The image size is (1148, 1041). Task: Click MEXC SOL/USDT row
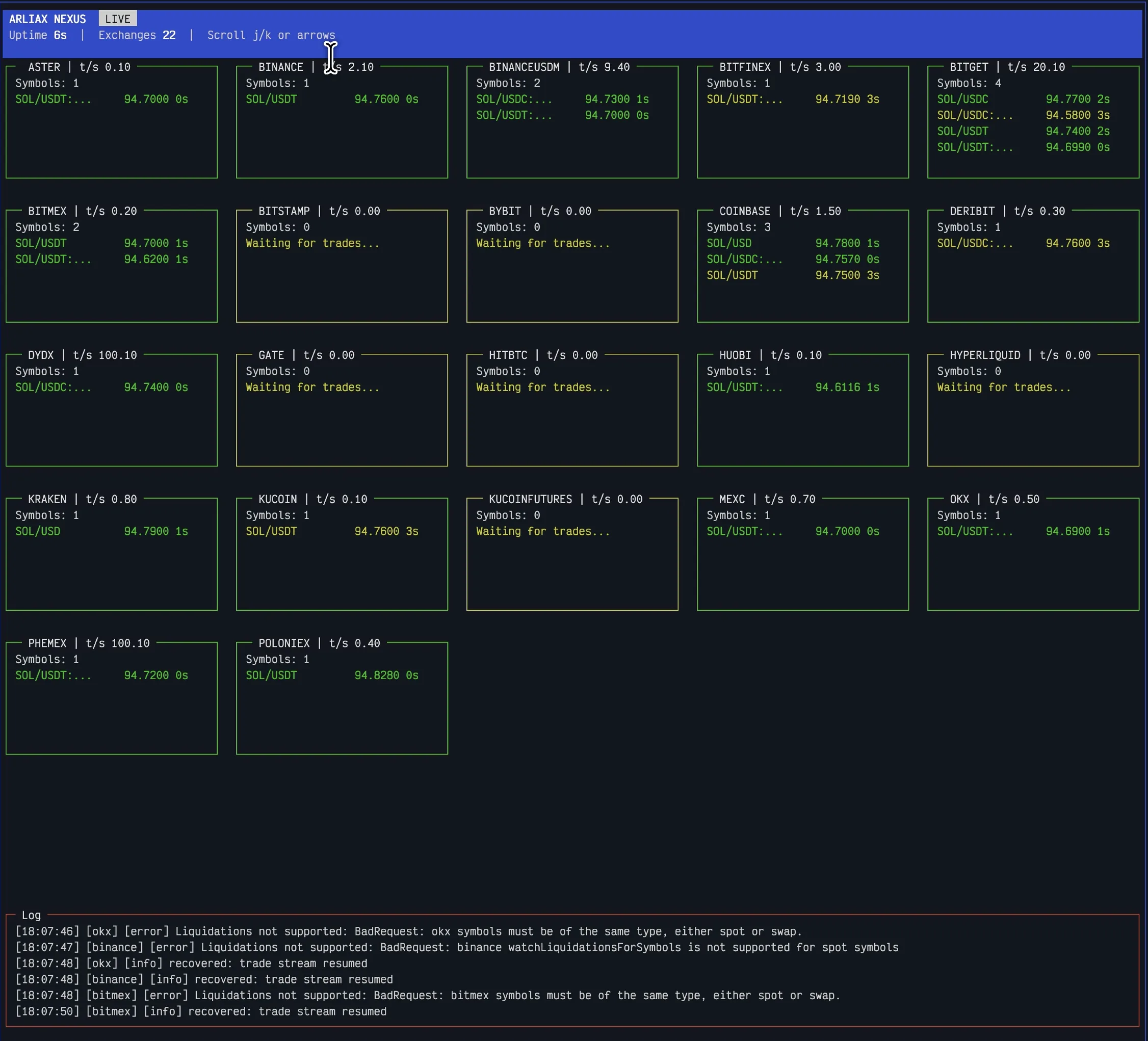coord(793,532)
